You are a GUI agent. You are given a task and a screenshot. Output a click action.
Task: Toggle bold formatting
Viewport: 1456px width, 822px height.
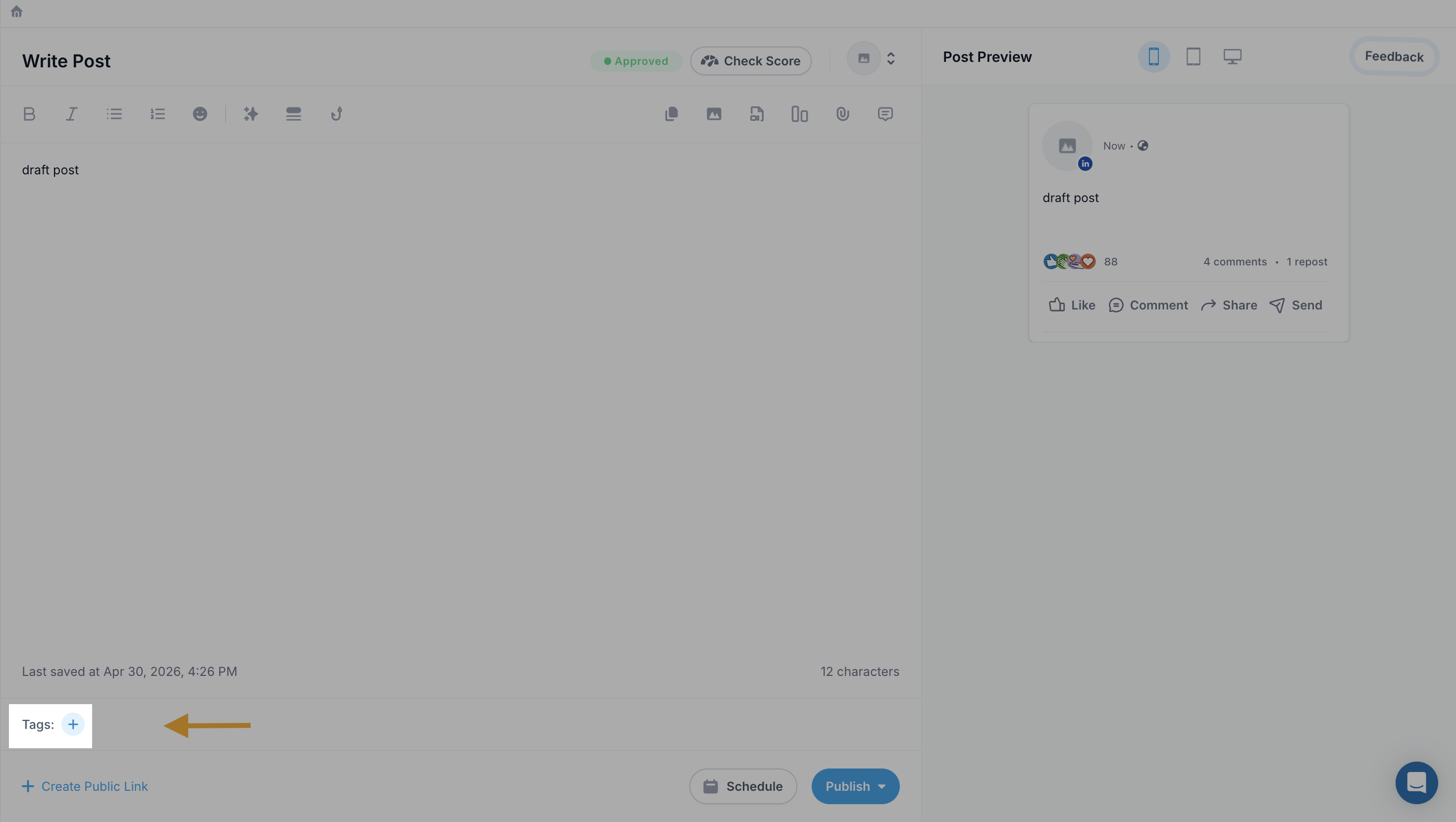click(29, 114)
